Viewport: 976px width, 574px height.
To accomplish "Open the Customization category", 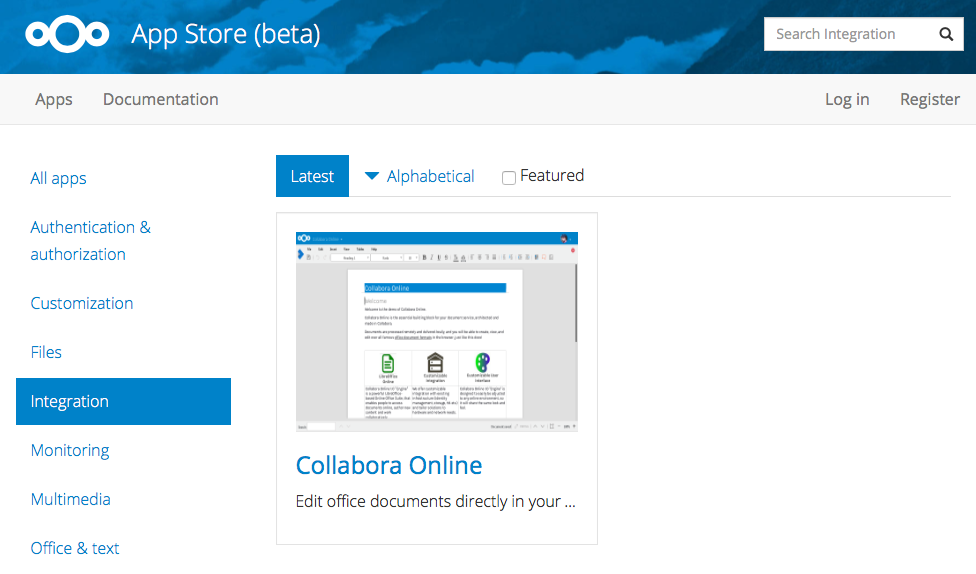I will (82, 303).
